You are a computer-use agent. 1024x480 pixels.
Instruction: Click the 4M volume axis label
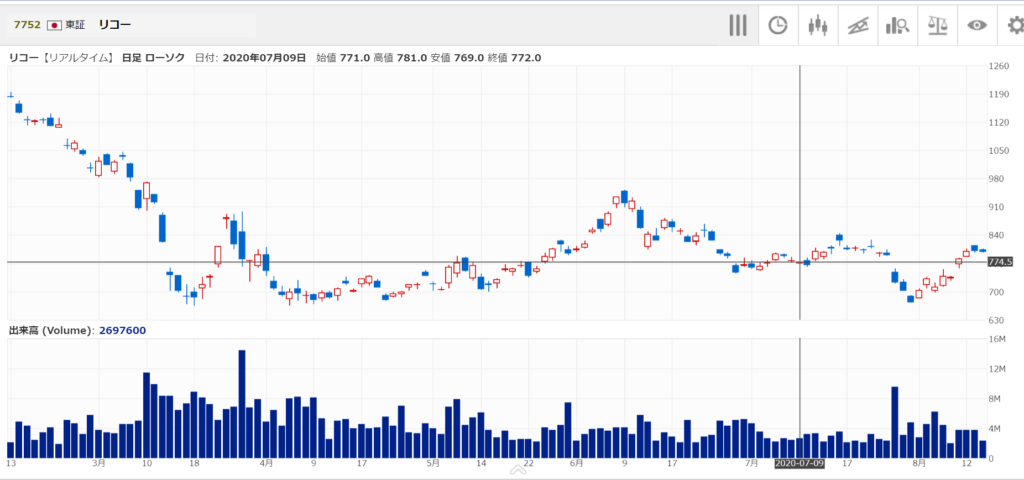pos(995,429)
